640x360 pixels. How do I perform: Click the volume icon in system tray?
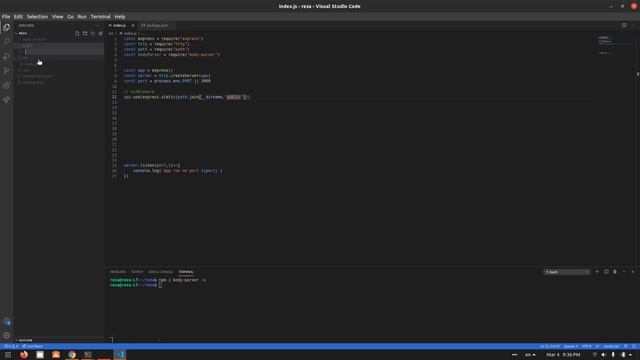tap(604, 355)
